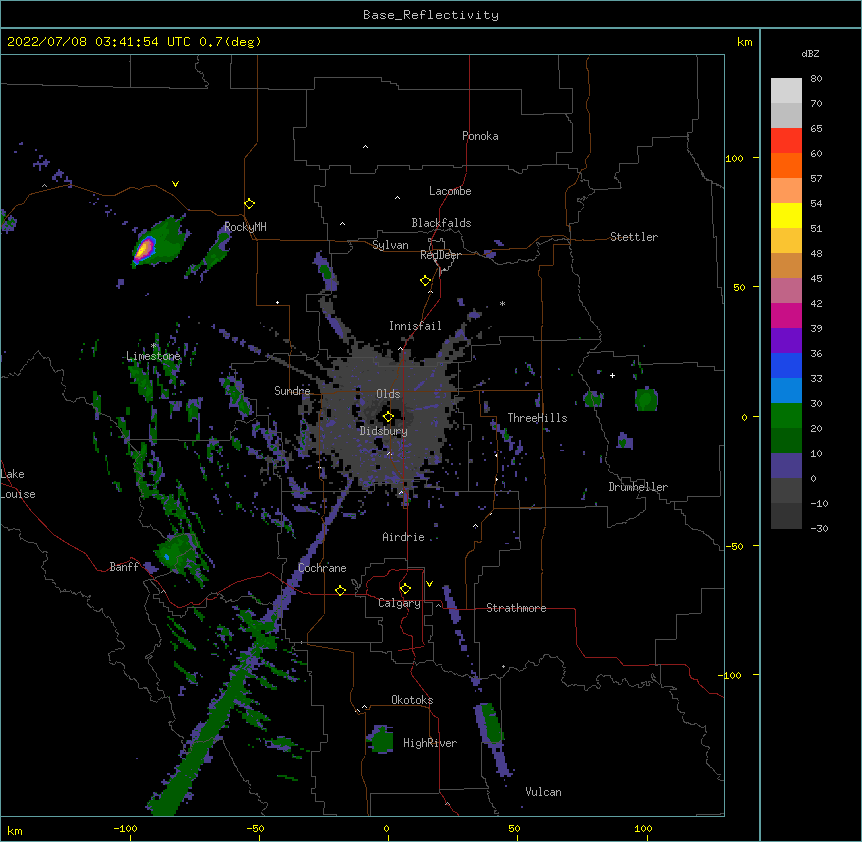Click the Ponoka label
The image size is (862, 842).
480,136
